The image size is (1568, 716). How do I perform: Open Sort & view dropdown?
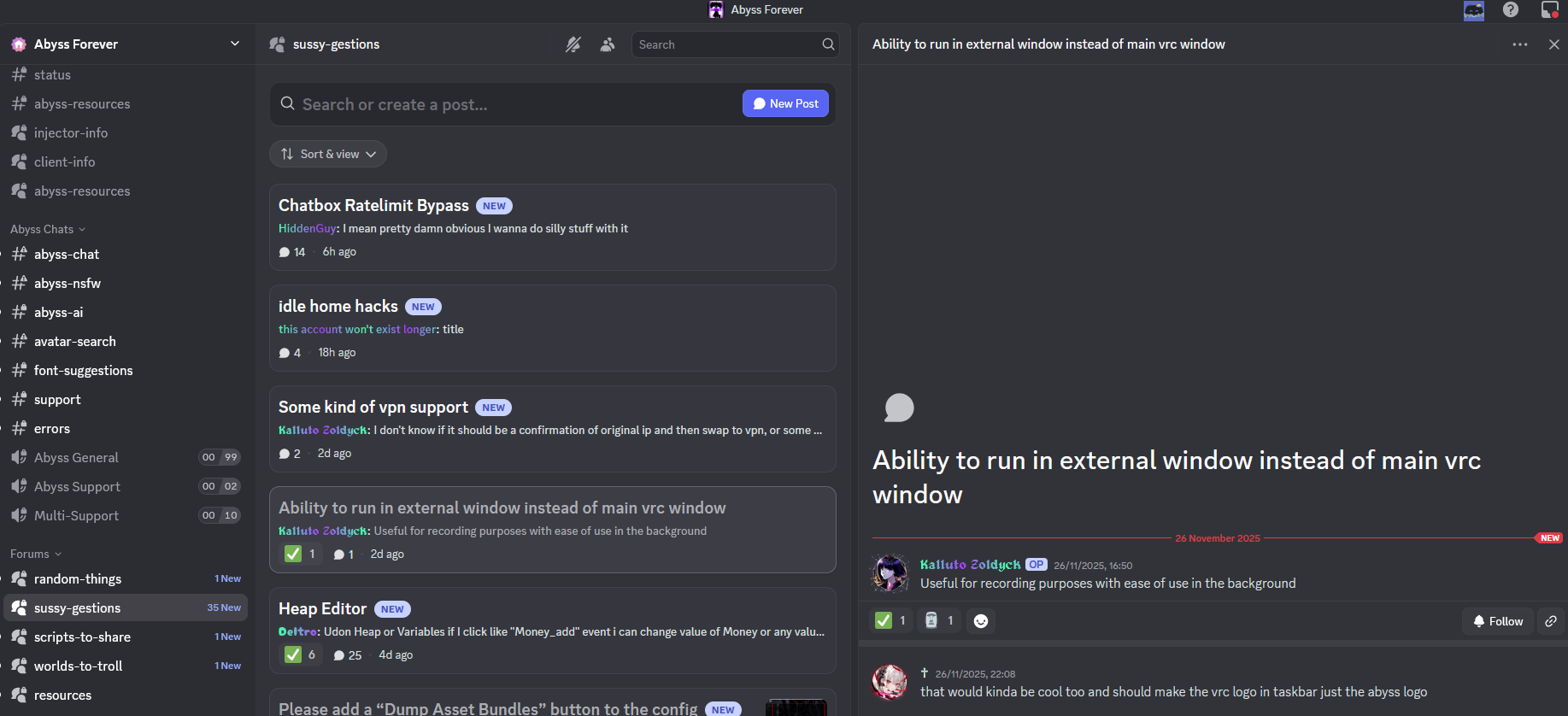(328, 154)
